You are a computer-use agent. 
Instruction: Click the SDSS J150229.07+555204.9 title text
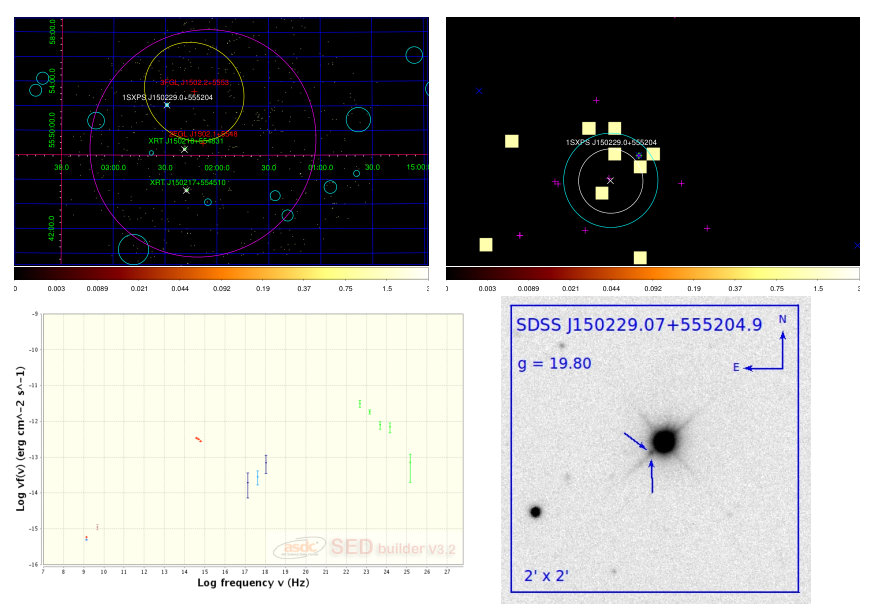click(639, 325)
